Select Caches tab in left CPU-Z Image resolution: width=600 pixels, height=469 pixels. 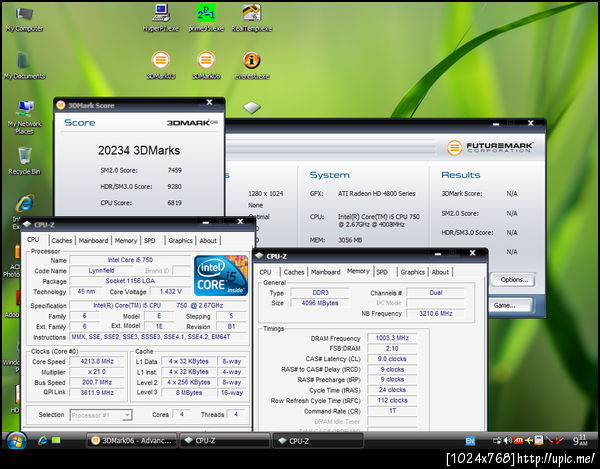pos(62,241)
